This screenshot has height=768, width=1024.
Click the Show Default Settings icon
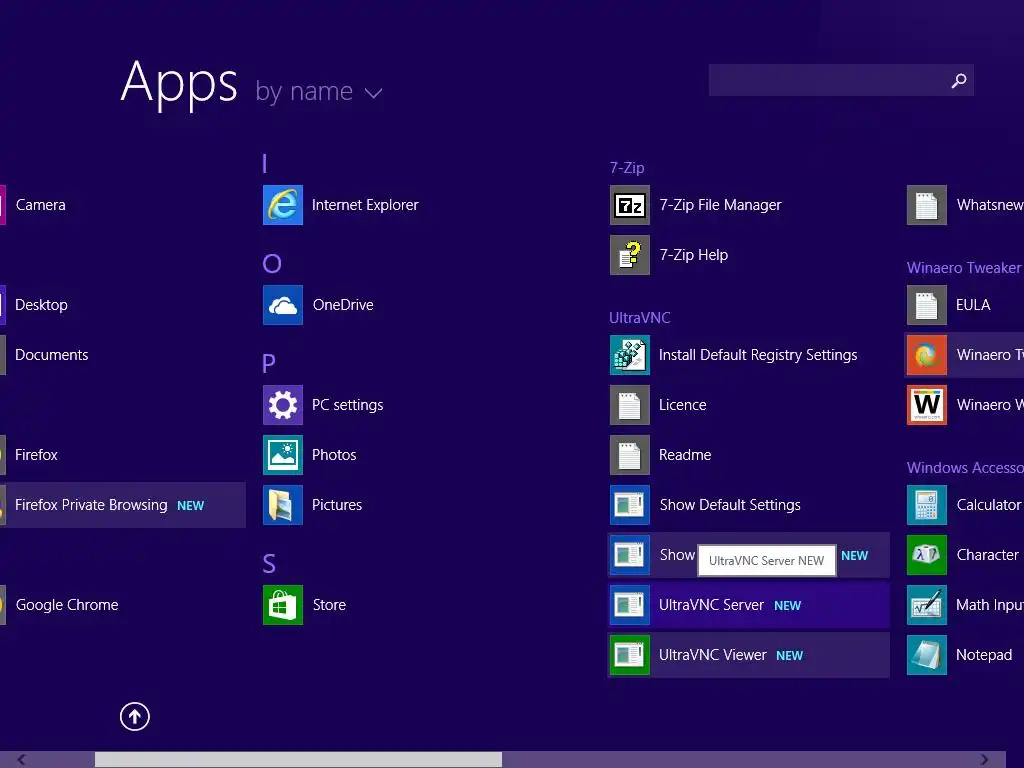630,505
